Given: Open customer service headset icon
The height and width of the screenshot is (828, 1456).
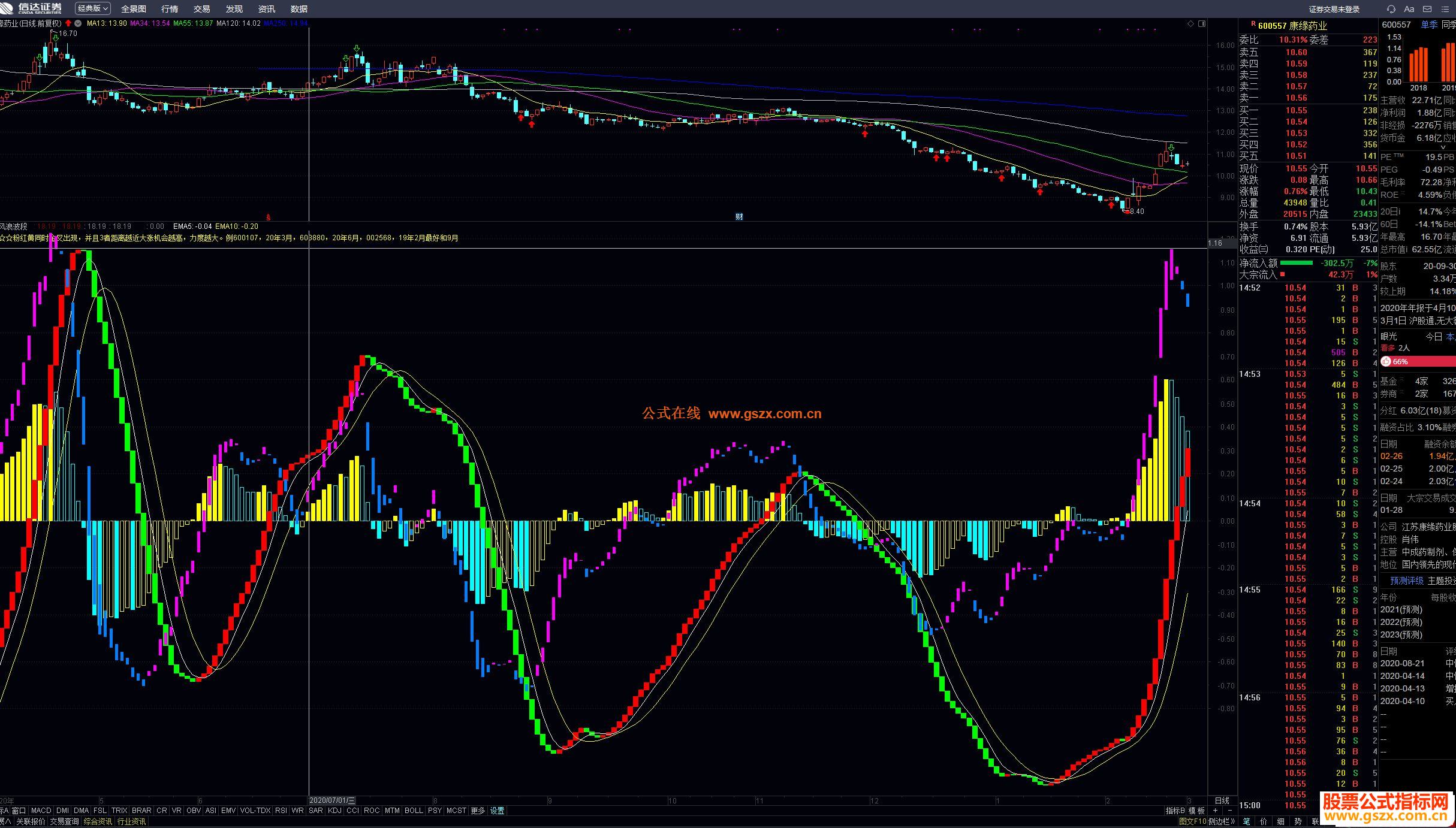Looking at the screenshot, I should tap(1391, 9).
